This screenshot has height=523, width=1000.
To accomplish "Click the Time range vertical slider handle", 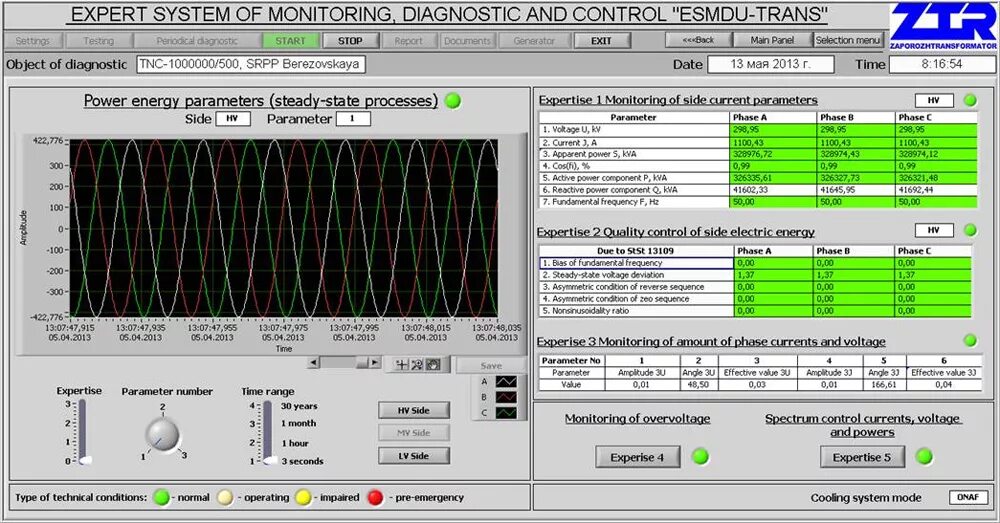I will coord(270,460).
